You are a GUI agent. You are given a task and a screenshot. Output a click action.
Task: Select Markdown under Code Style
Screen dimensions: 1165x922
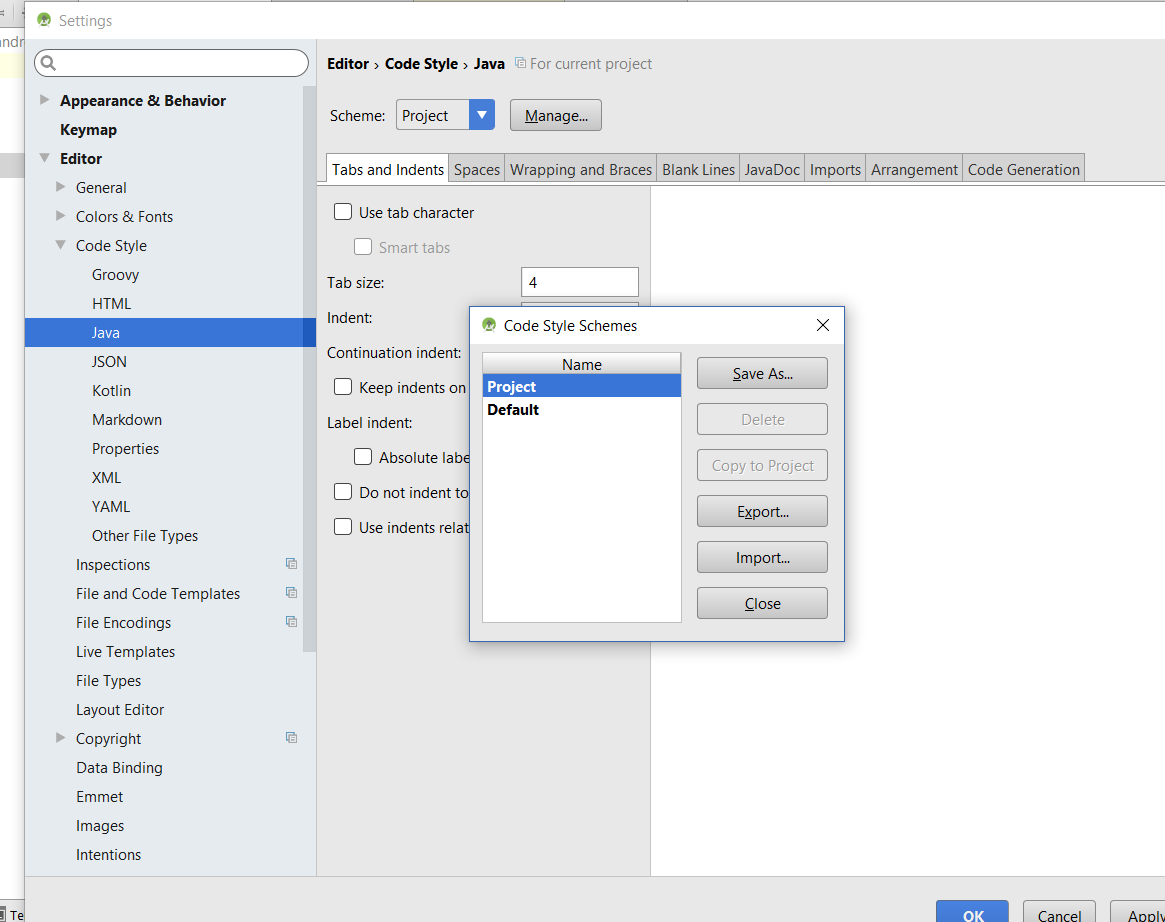127,419
